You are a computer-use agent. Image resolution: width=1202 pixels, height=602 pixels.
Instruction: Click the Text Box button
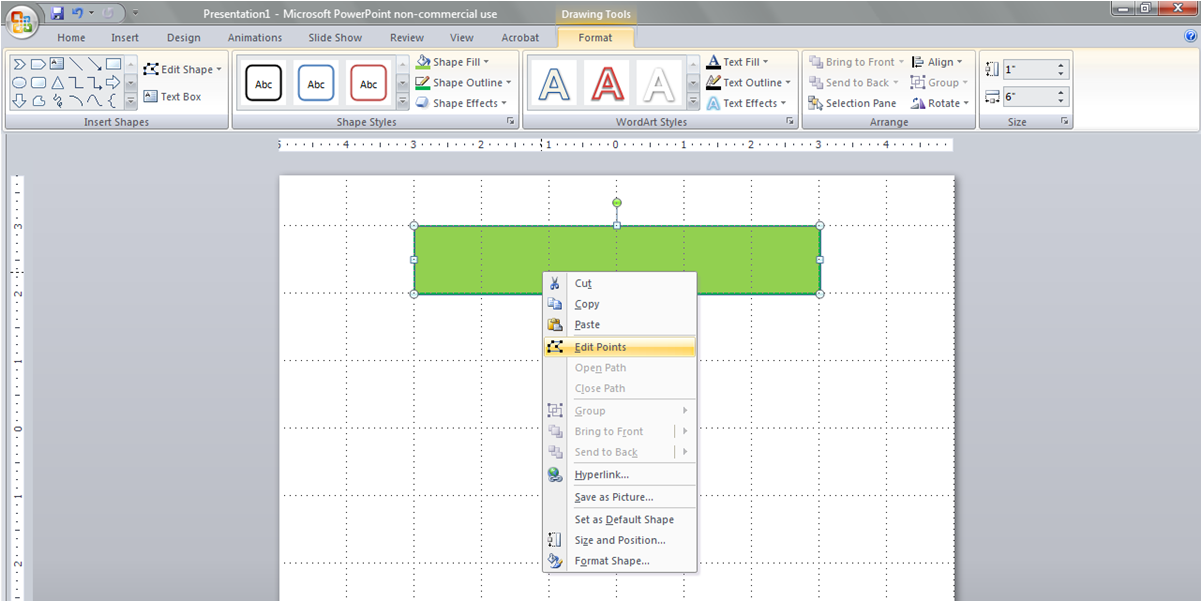[x=172, y=96]
